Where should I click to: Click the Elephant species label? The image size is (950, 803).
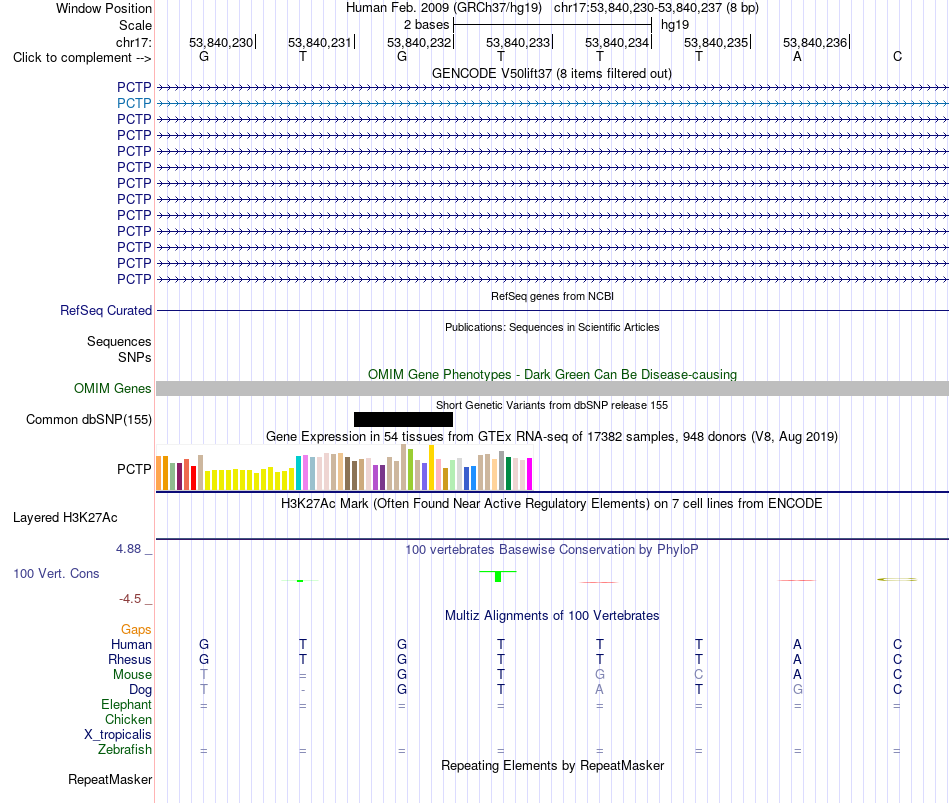tap(127, 704)
